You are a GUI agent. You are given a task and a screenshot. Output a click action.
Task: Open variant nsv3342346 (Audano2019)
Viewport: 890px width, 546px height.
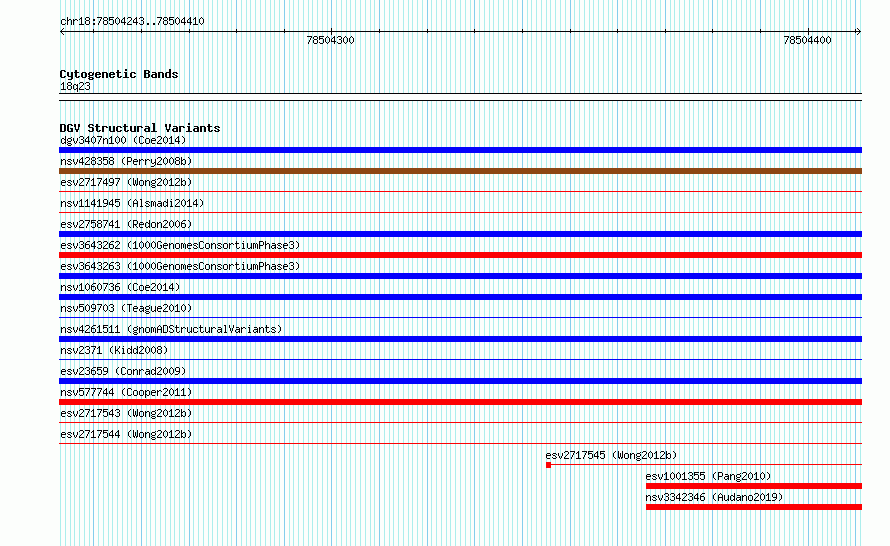(x=714, y=497)
